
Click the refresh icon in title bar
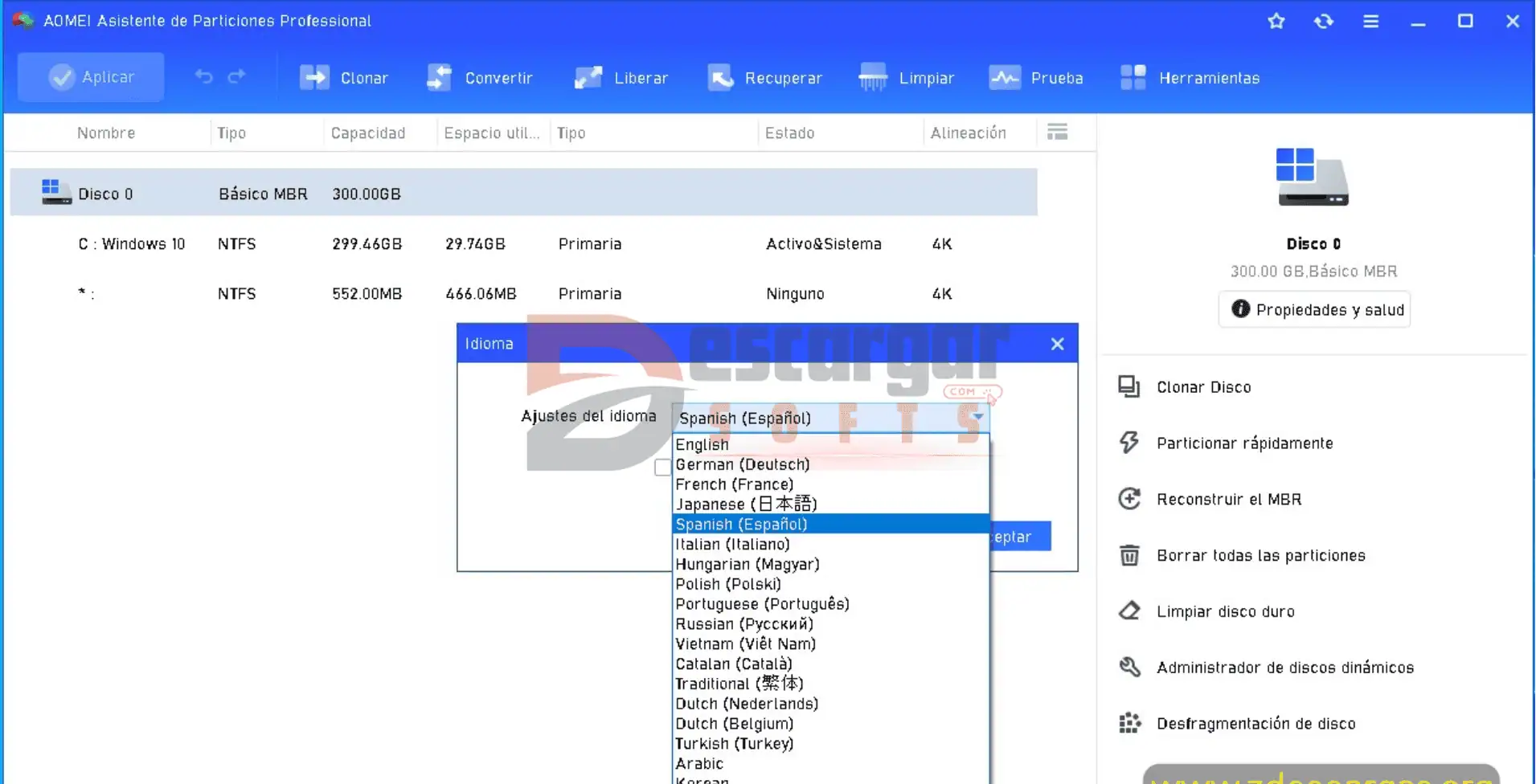1324,21
